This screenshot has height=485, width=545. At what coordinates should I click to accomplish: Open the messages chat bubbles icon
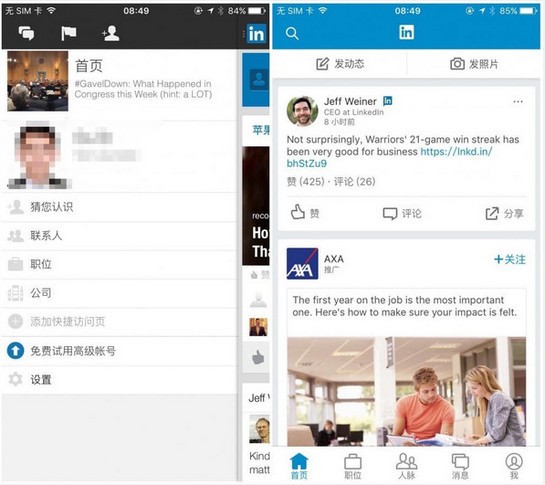tap(26, 33)
